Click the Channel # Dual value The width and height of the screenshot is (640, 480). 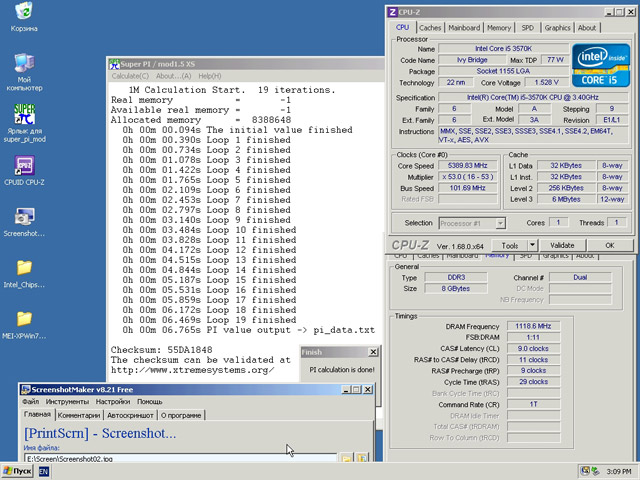[x=580, y=277]
